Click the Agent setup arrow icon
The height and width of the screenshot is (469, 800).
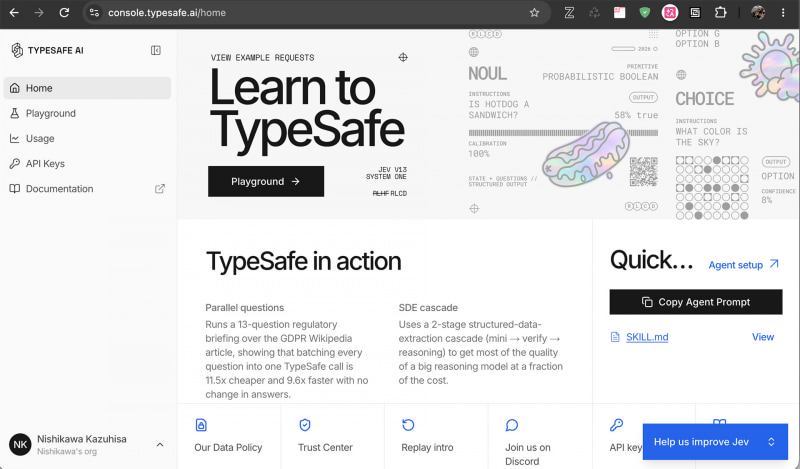pos(774,264)
